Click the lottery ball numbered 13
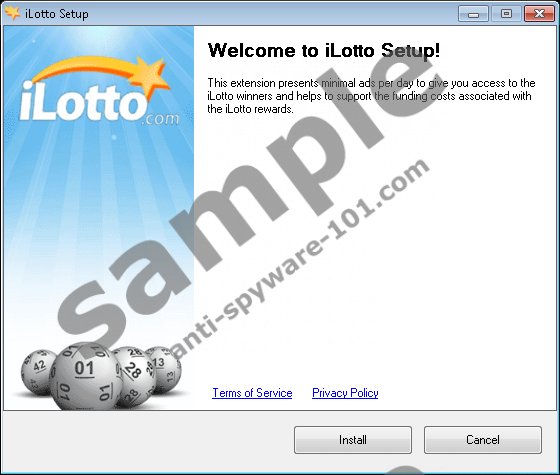The image size is (560, 475). (x=166, y=370)
